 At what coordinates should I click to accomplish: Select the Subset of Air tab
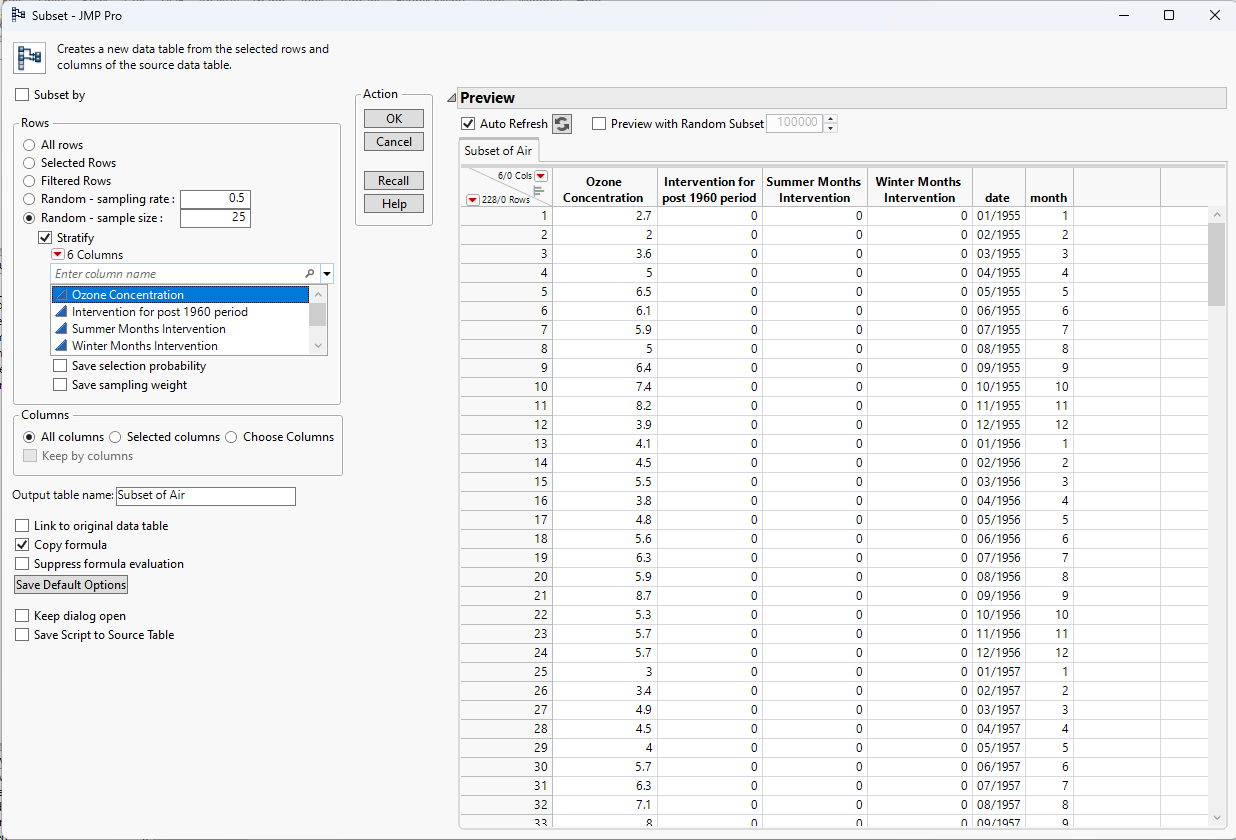tap(499, 151)
